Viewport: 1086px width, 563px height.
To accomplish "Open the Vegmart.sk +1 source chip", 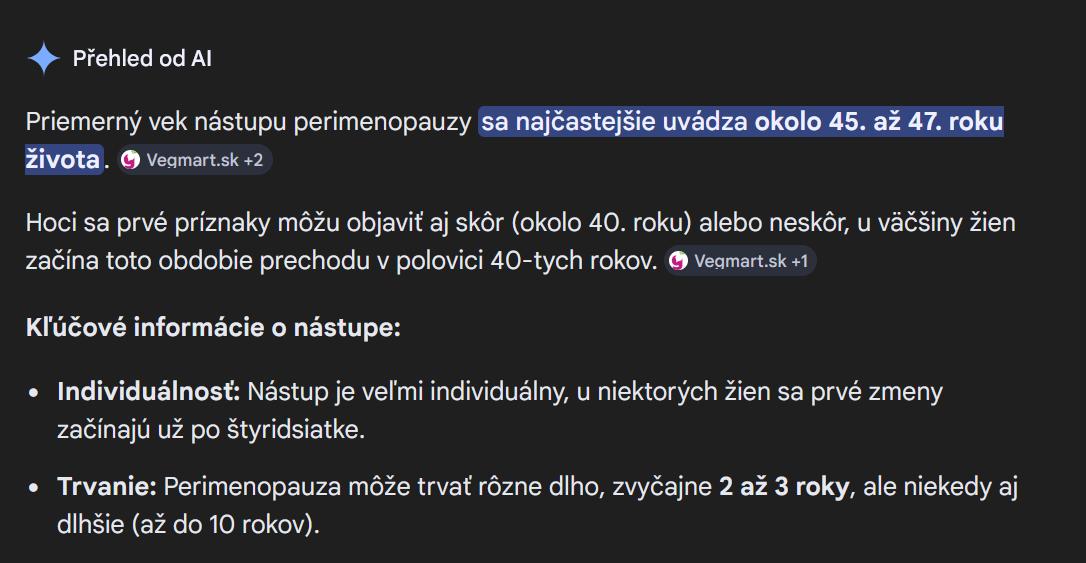I will click(741, 262).
